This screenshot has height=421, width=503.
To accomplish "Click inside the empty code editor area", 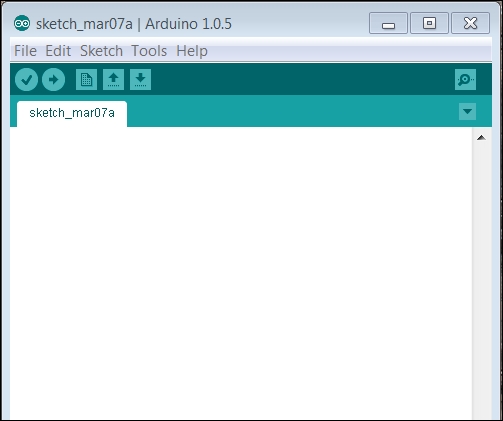I will tap(241, 273).
